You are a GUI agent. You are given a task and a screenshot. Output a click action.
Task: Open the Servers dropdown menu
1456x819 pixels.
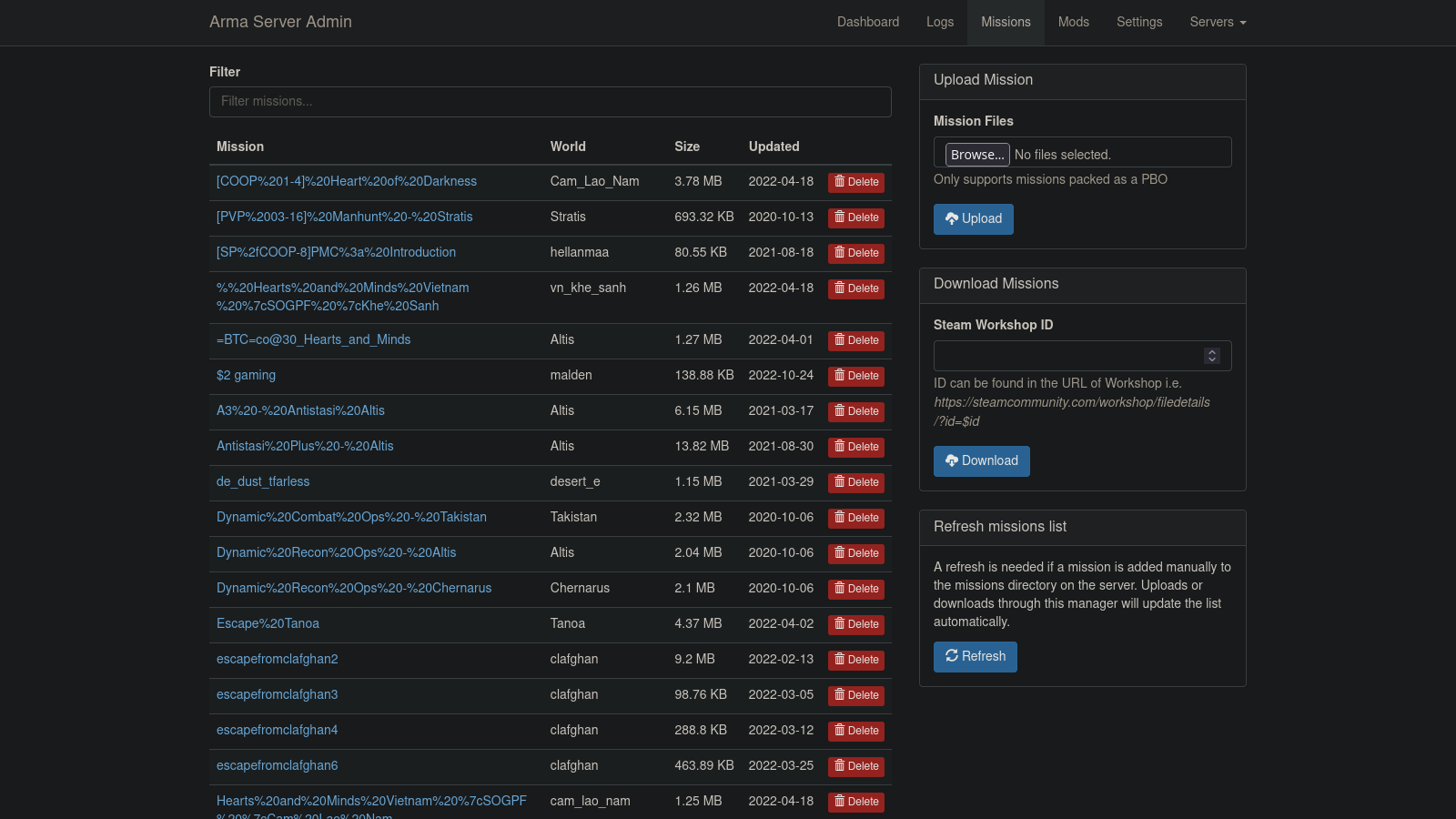[1218, 22]
